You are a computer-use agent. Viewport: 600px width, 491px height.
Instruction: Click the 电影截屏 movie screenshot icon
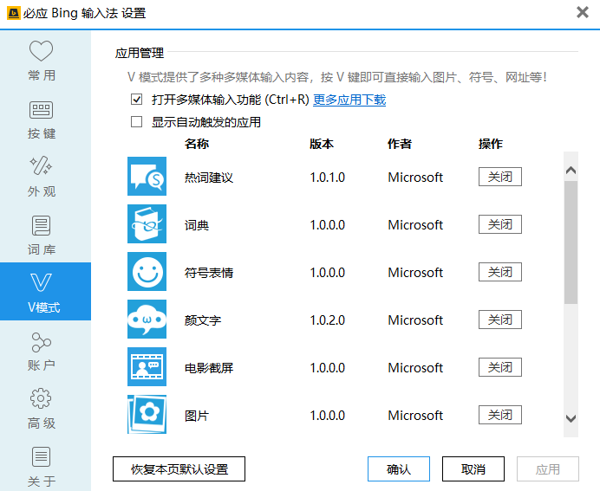tap(147, 367)
